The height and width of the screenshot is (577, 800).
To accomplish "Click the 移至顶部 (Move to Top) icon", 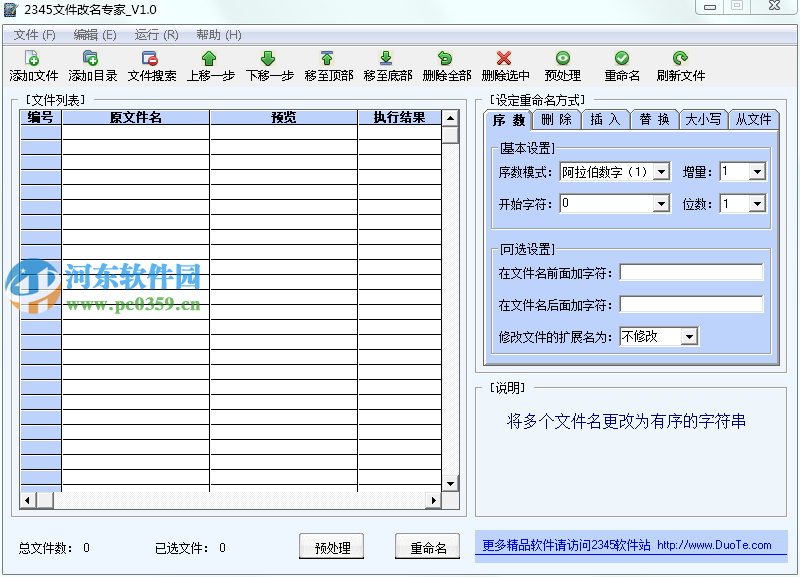I will 327,65.
